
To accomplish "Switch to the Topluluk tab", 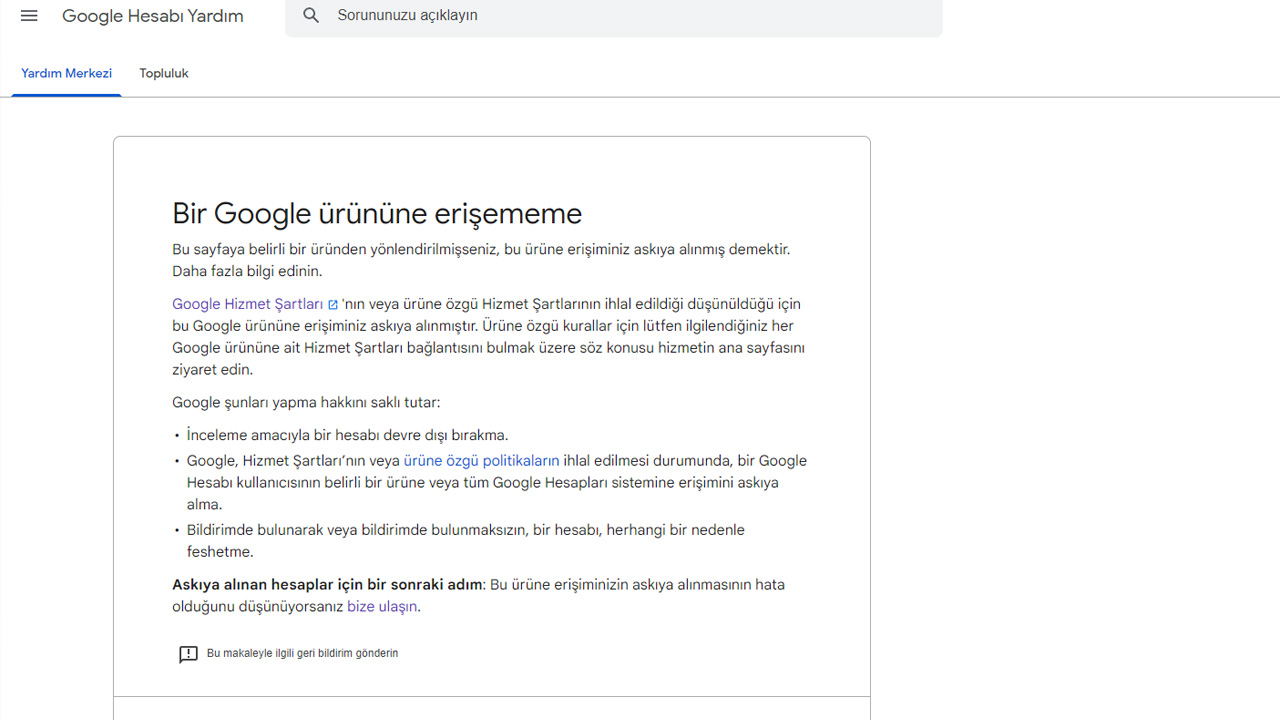I will (x=164, y=74).
